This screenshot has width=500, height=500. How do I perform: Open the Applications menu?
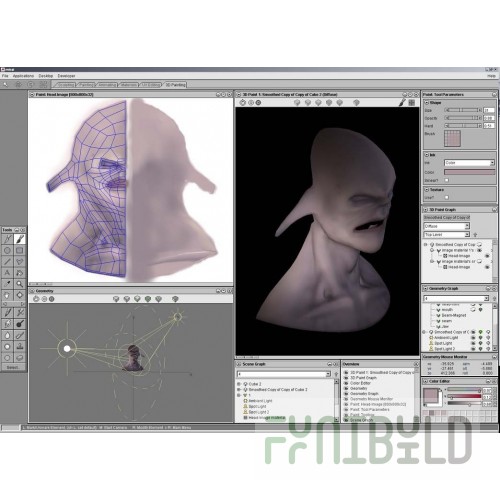[23, 76]
